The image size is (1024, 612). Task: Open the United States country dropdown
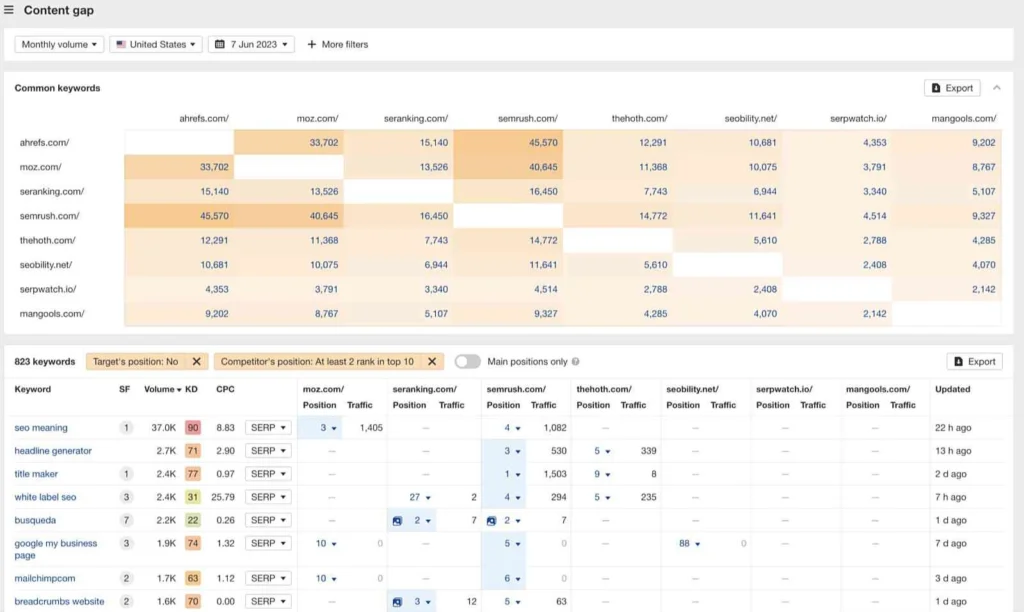coord(155,44)
